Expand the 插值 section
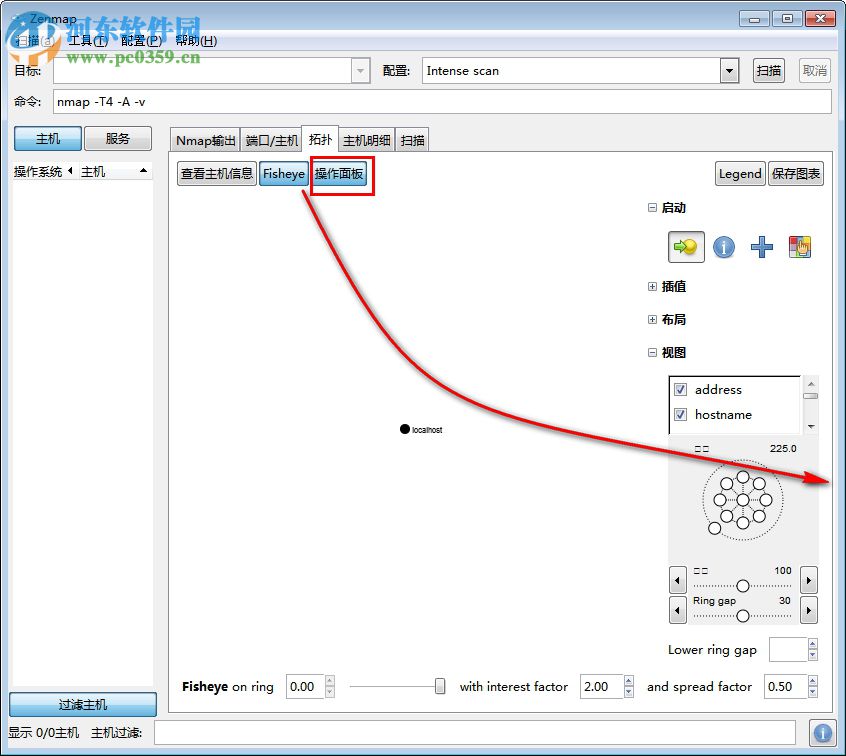 tap(651, 286)
